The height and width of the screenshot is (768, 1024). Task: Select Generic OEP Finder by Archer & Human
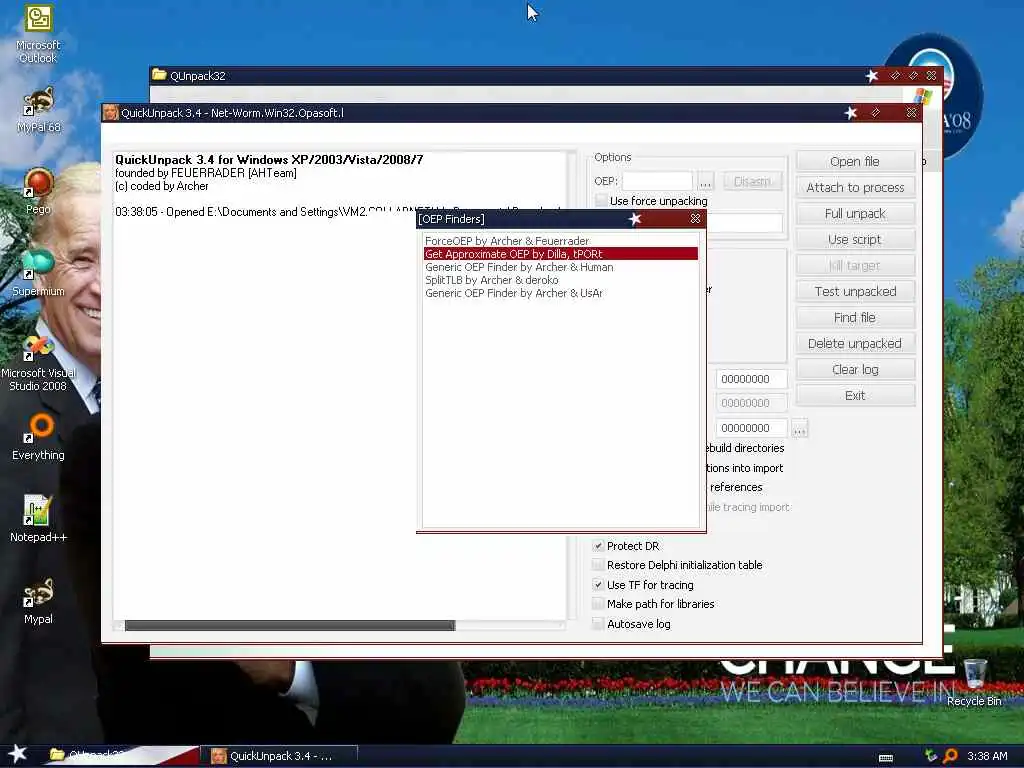pos(561,267)
